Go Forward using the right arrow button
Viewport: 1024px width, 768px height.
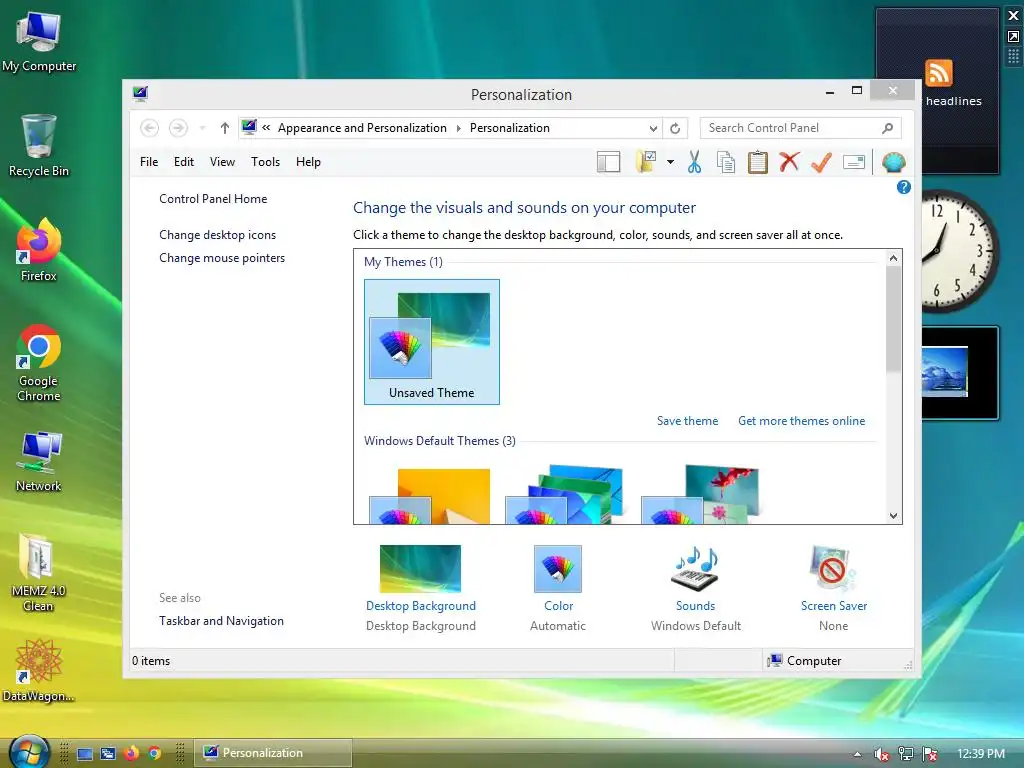(x=178, y=128)
